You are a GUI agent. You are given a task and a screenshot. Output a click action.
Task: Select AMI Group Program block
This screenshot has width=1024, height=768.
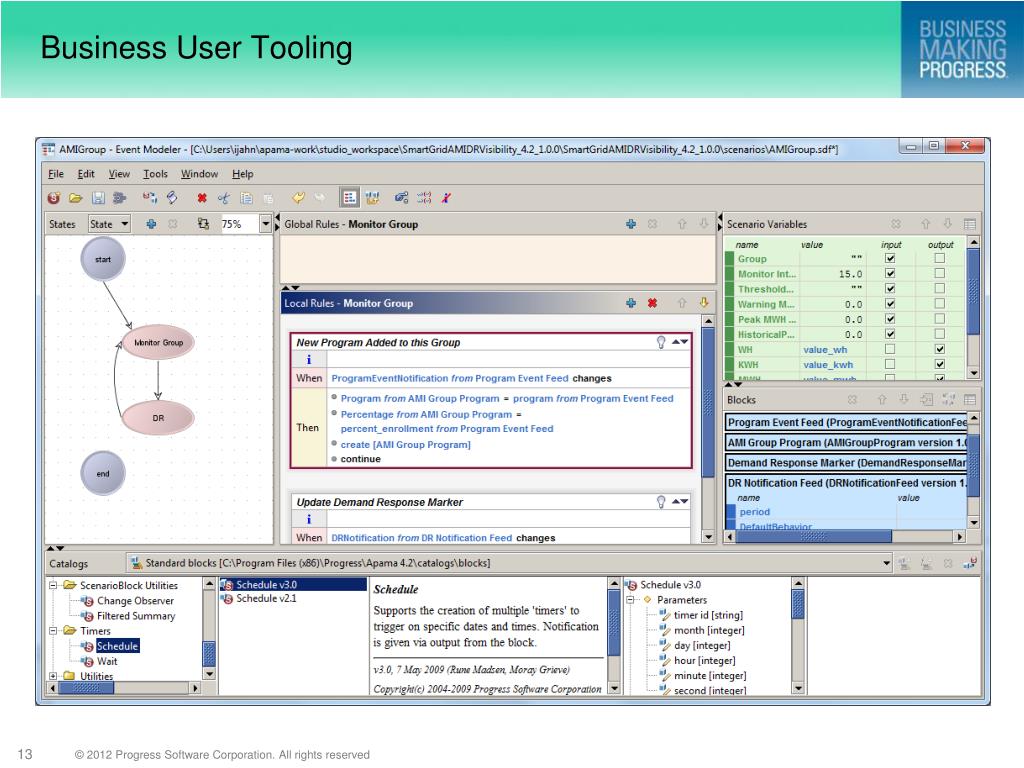click(x=846, y=443)
